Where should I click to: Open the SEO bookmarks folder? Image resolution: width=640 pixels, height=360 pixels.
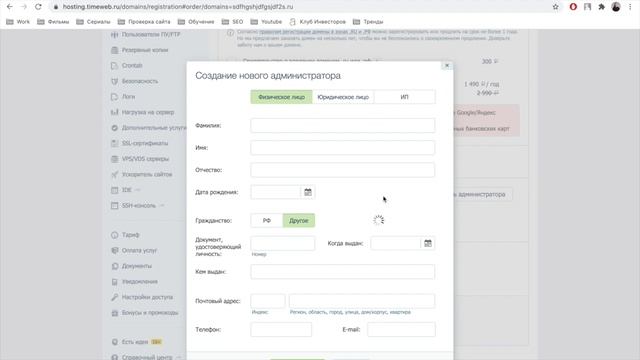pyautogui.click(x=232, y=22)
